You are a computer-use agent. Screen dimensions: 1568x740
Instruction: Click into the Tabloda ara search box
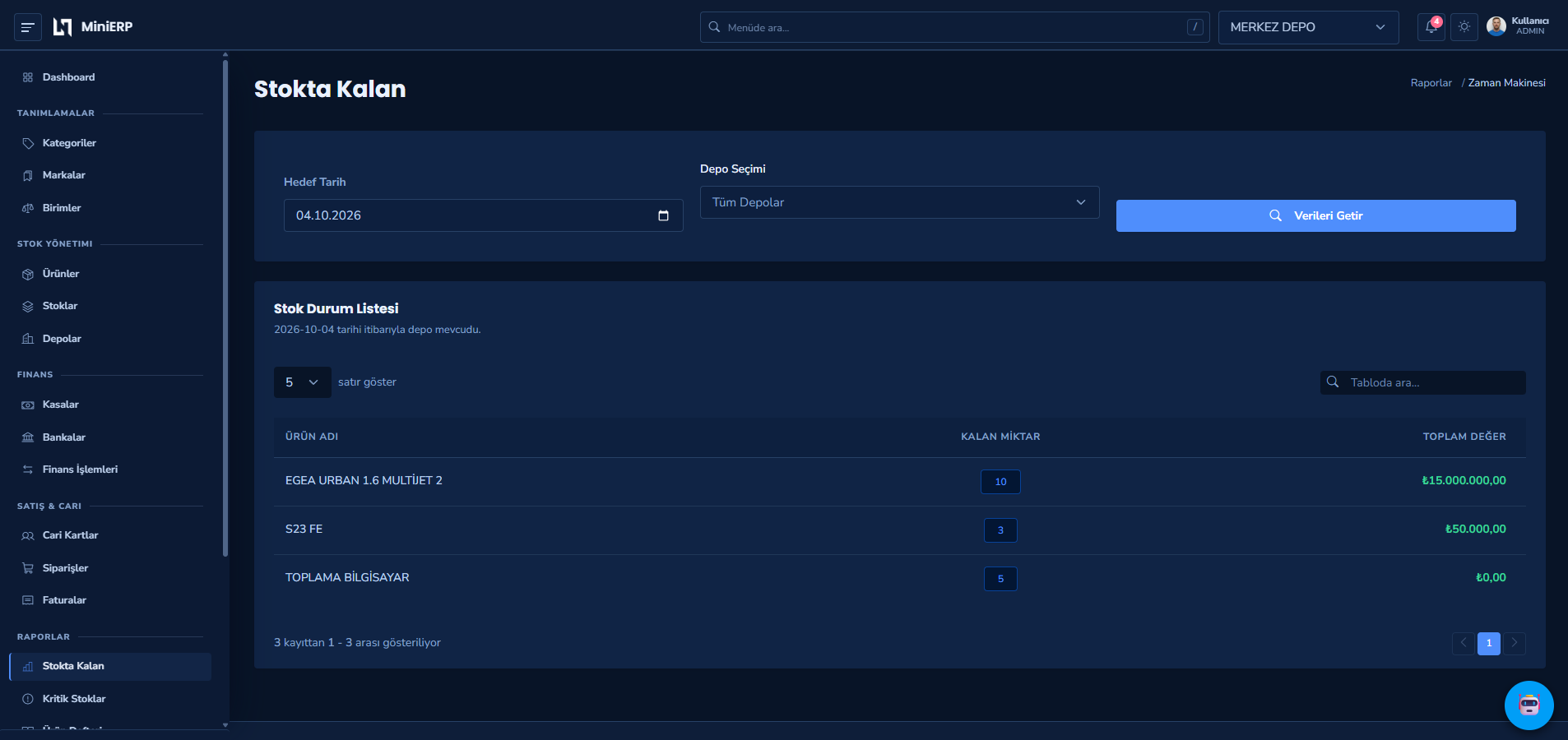(x=1422, y=382)
